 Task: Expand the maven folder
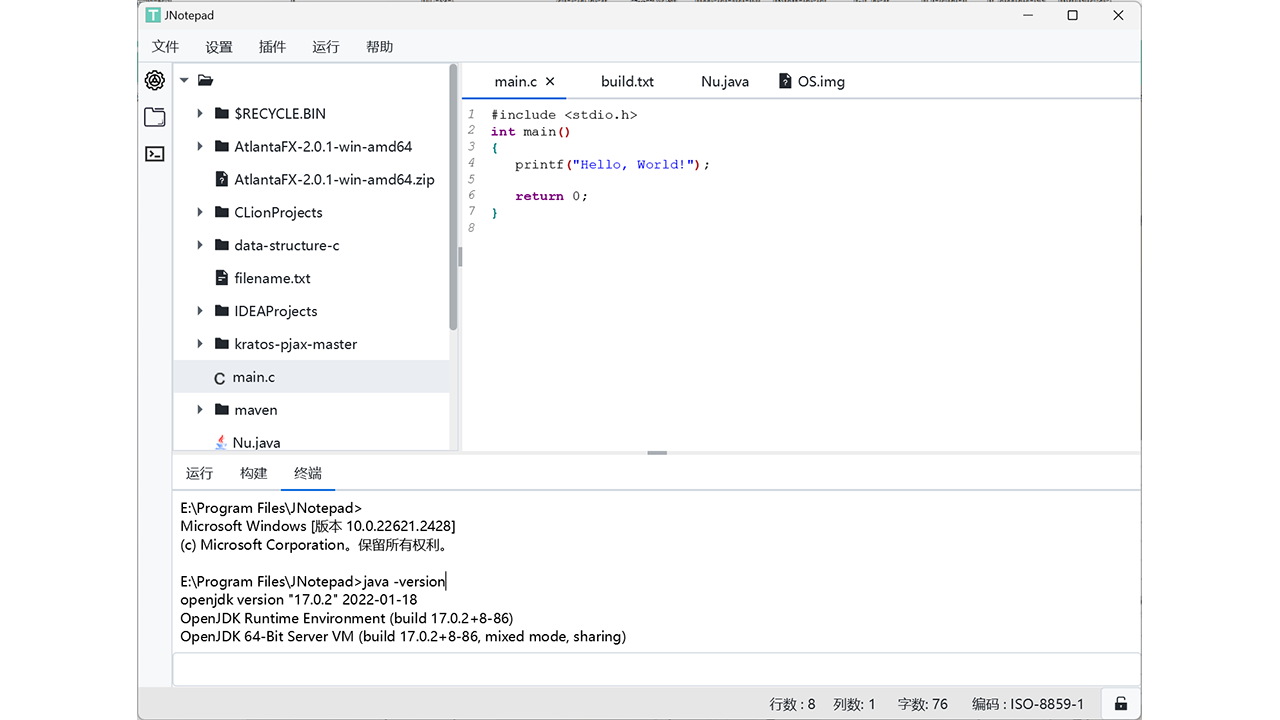(x=200, y=409)
